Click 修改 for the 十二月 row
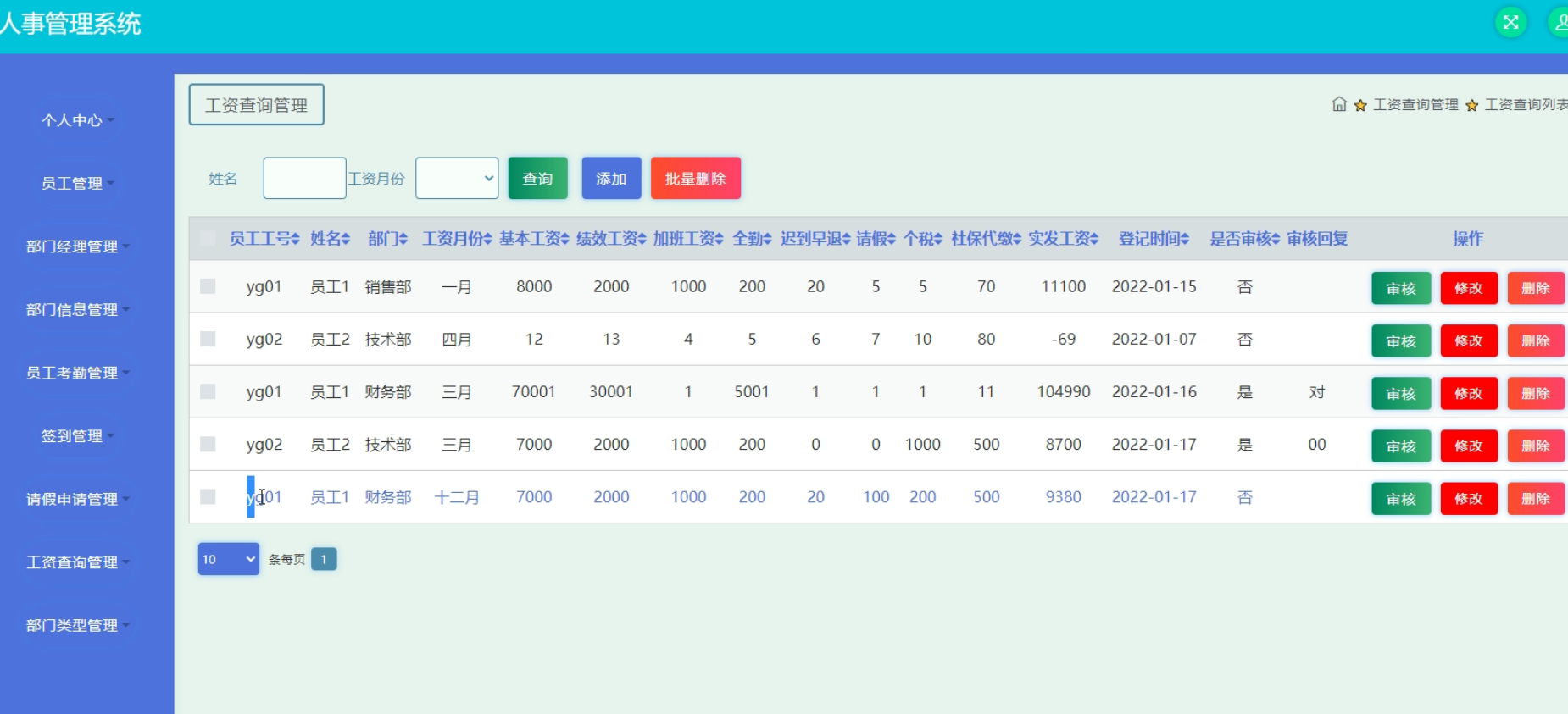This screenshot has width=1568, height=714. tap(1469, 498)
